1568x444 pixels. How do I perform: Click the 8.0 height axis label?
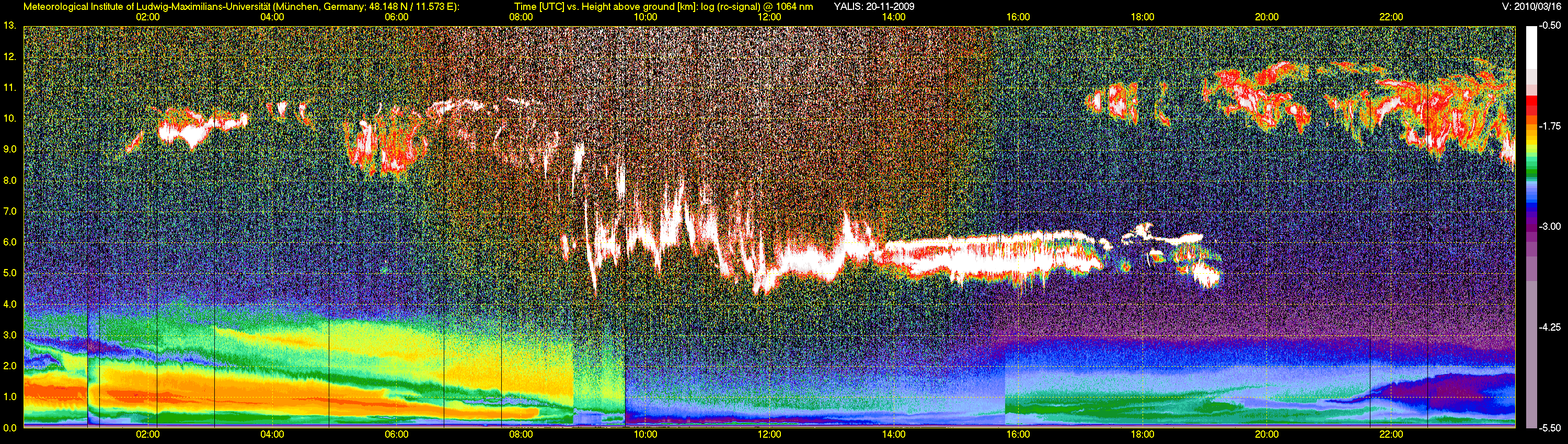click(x=9, y=181)
